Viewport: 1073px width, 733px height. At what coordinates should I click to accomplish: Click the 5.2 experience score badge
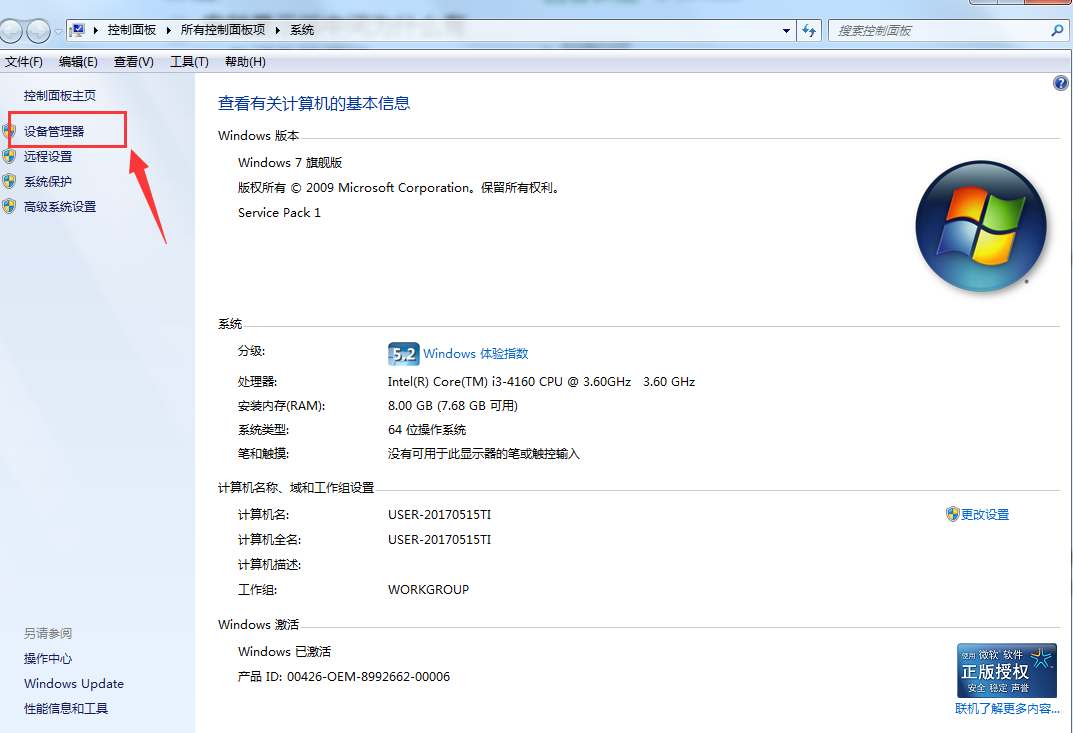(403, 354)
